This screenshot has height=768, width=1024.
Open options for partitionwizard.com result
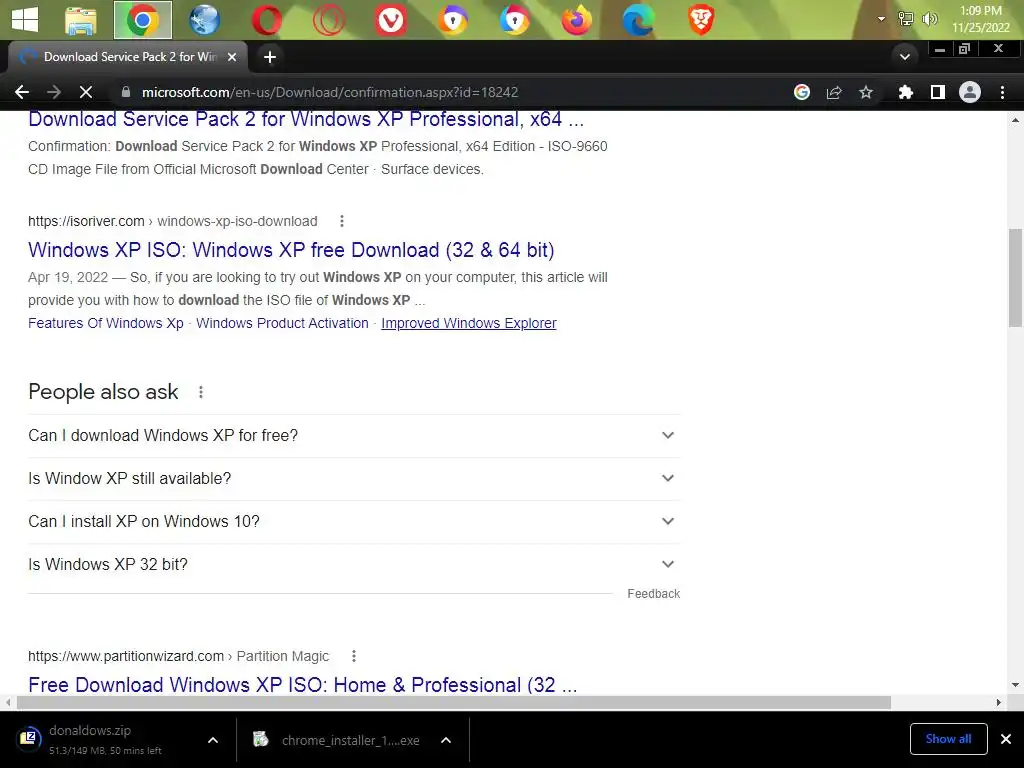coord(354,656)
